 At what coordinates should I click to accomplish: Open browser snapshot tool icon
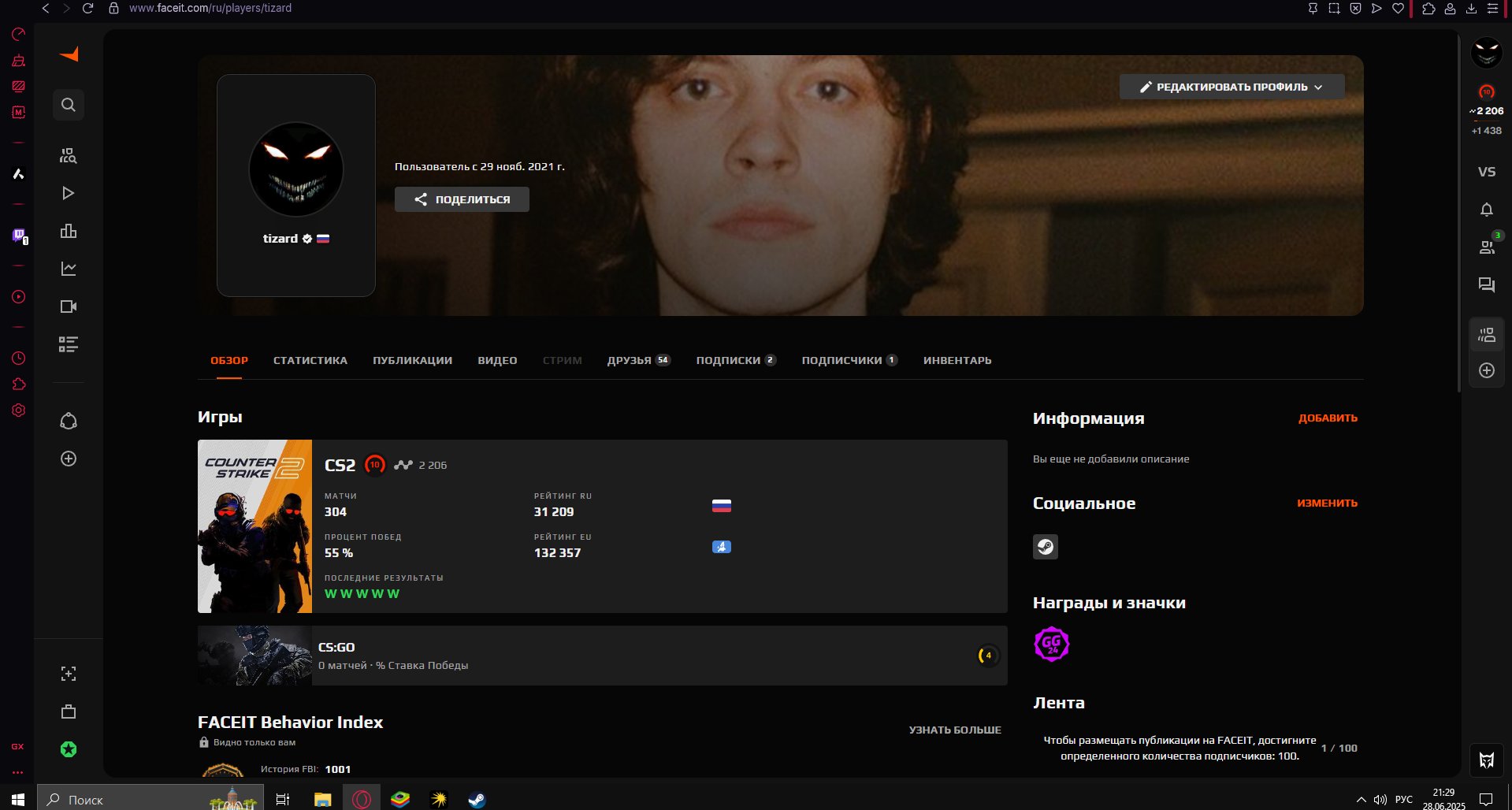click(x=1334, y=8)
